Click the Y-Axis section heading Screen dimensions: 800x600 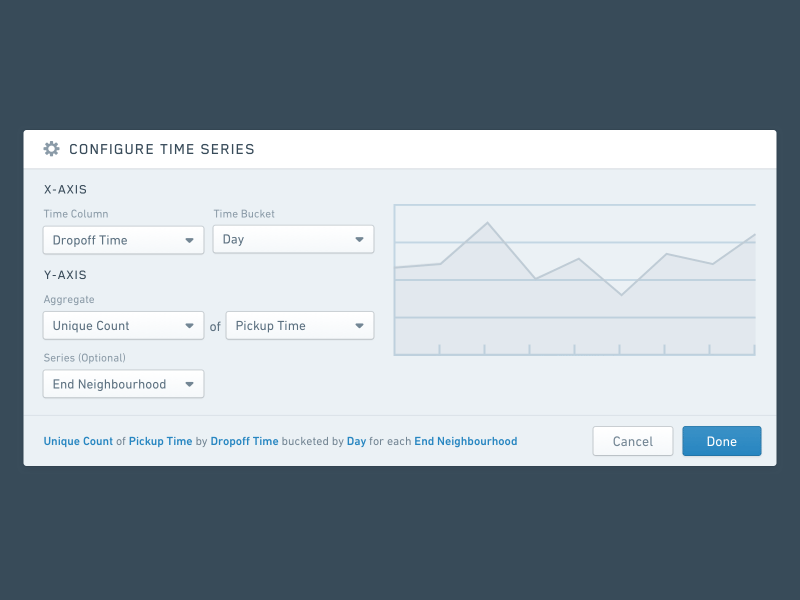(64, 274)
